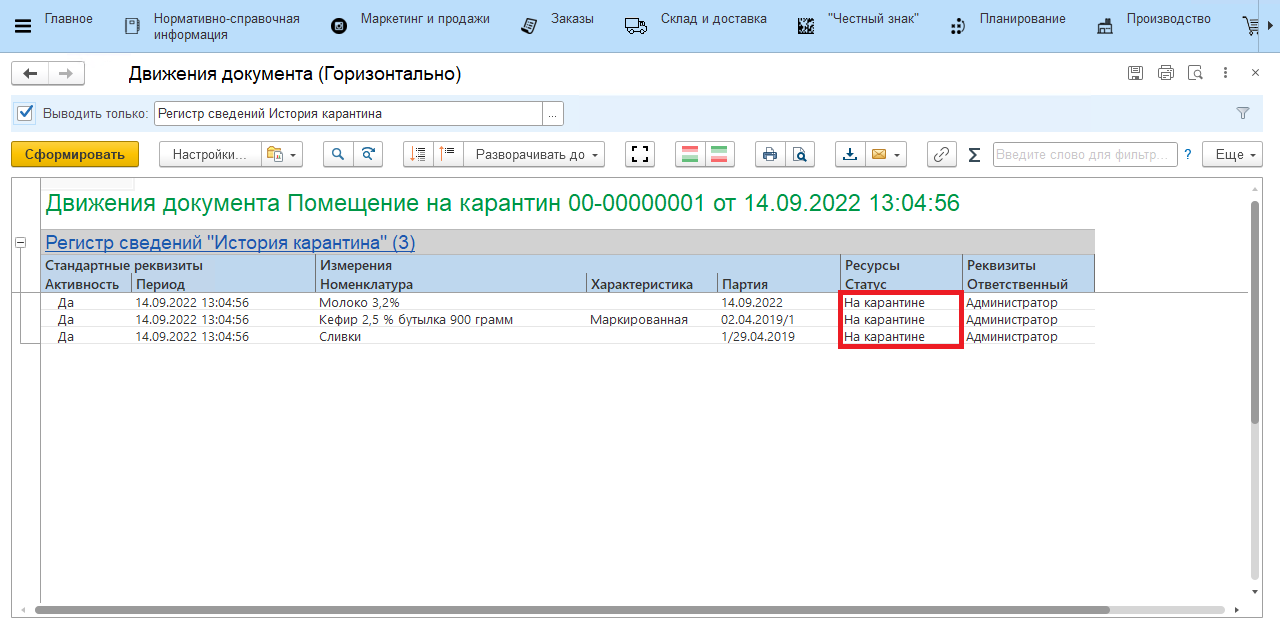Click the horizontal scrollbar at bottom
The height and width of the screenshot is (628, 1280).
(570, 610)
